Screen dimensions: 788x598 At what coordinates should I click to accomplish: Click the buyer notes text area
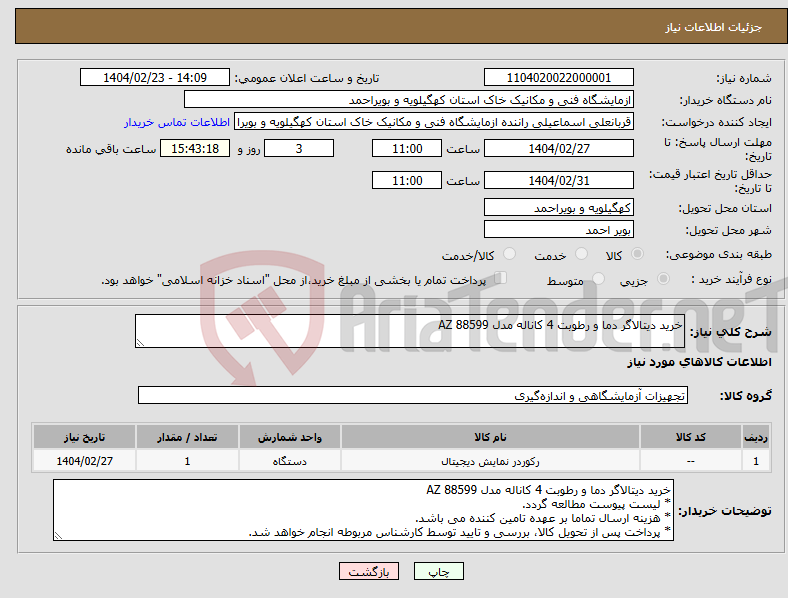363,510
